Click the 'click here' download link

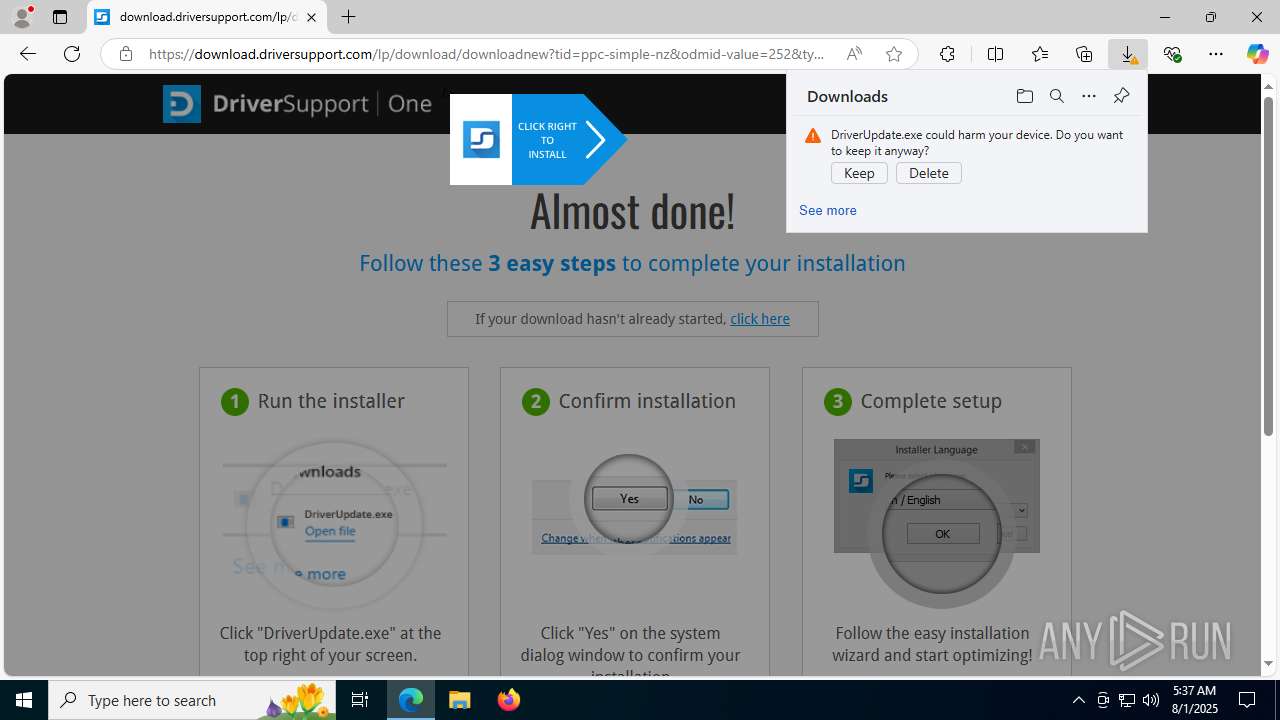(x=760, y=319)
